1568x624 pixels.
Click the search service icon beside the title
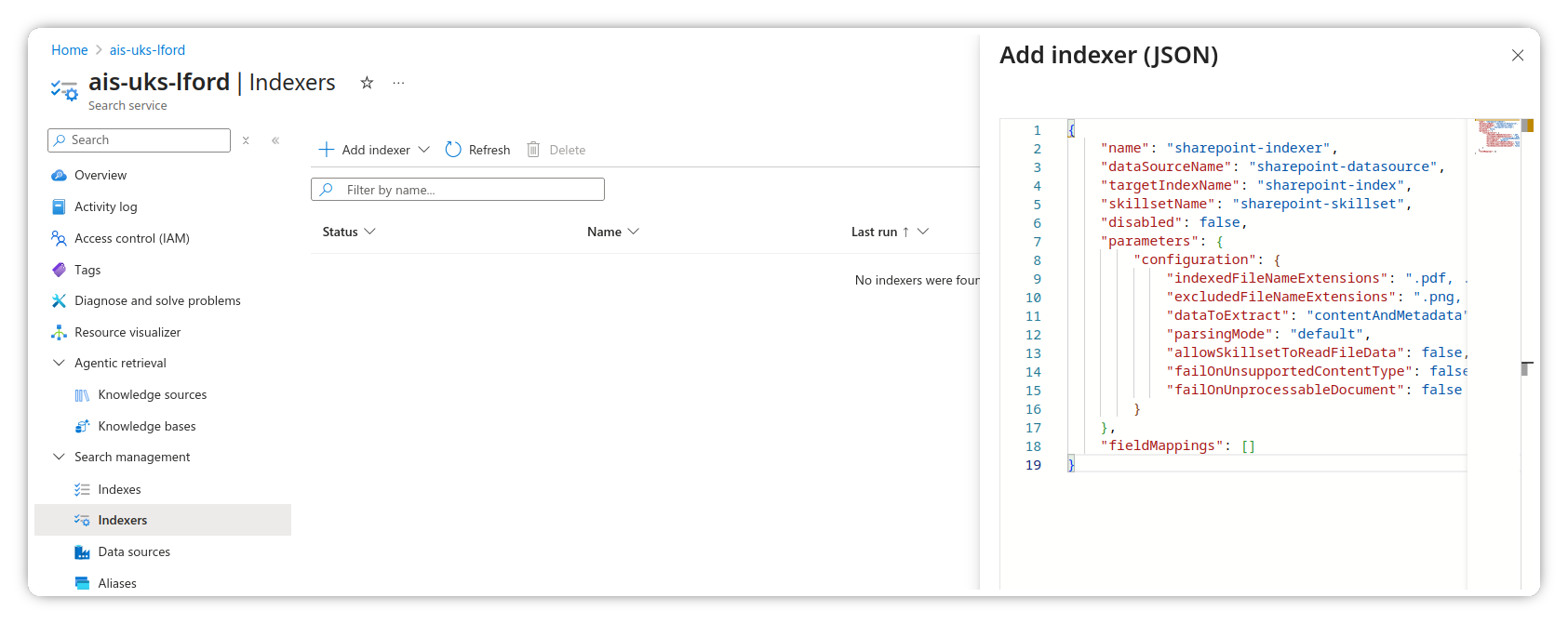[64, 90]
